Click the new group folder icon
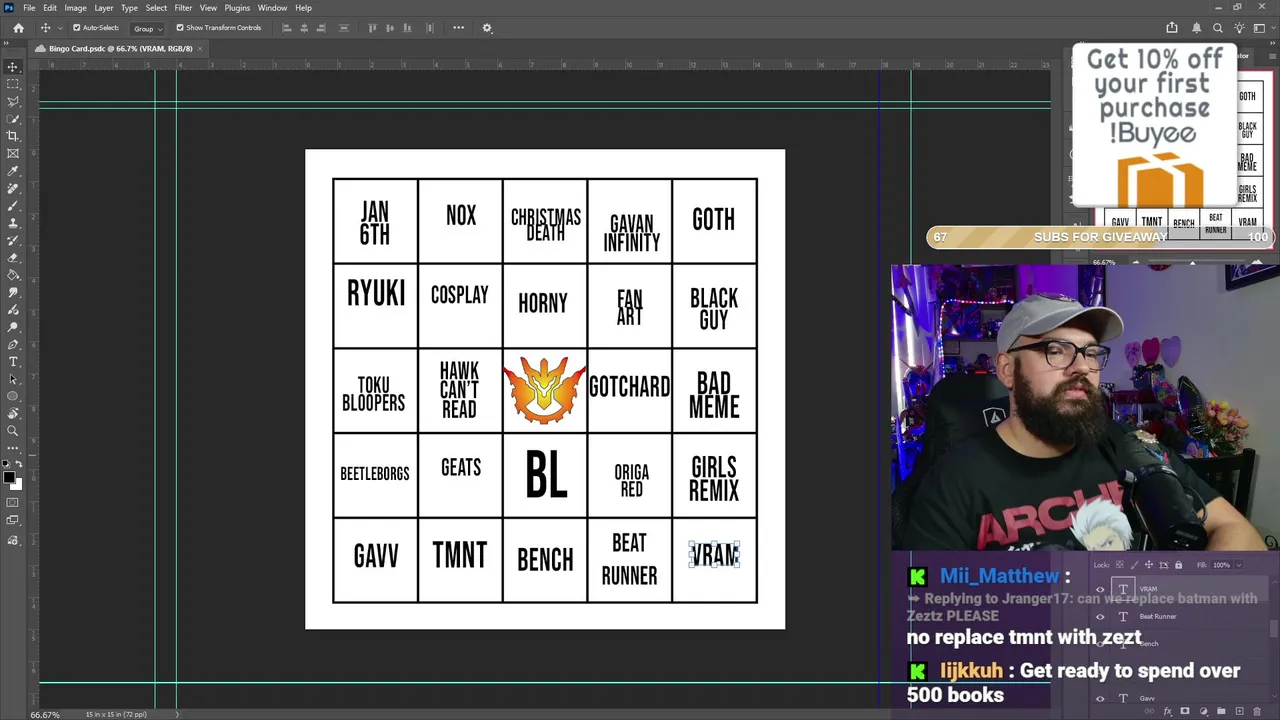The width and height of the screenshot is (1280, 720). [1221, 712]
